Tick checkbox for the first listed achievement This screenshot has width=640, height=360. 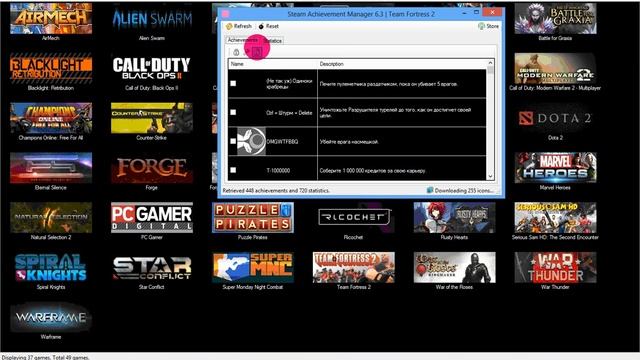[233, 83]
